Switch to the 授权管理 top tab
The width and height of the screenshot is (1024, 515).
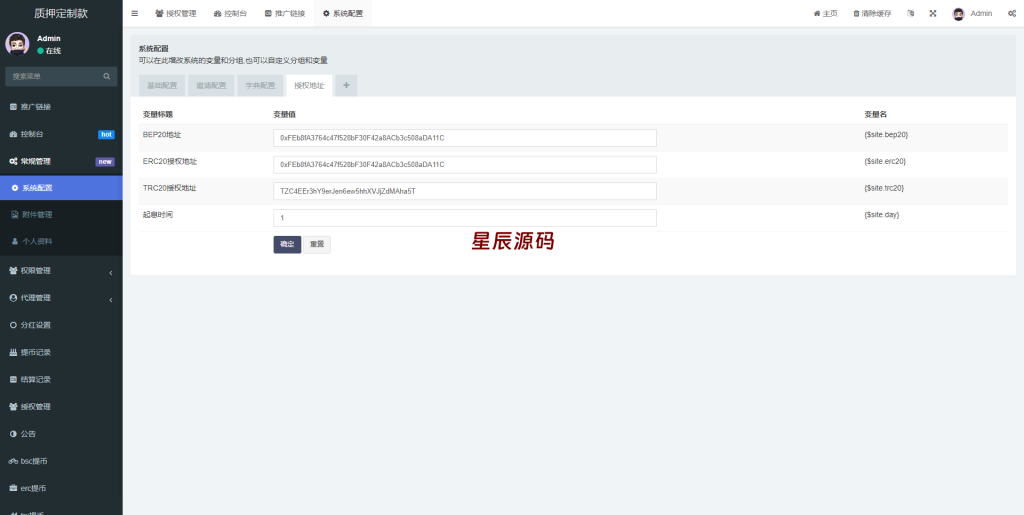pos(176,13)
